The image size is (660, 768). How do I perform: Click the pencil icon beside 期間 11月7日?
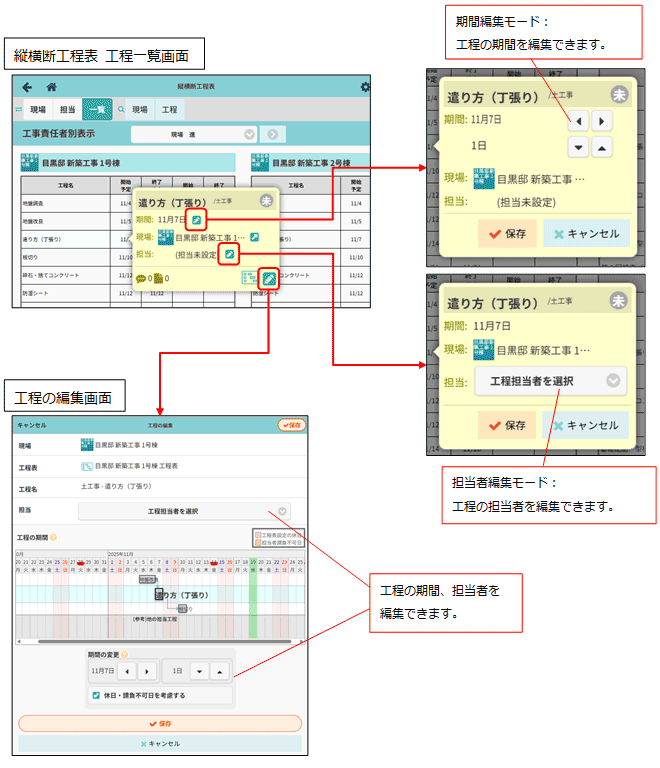point(197,219)
